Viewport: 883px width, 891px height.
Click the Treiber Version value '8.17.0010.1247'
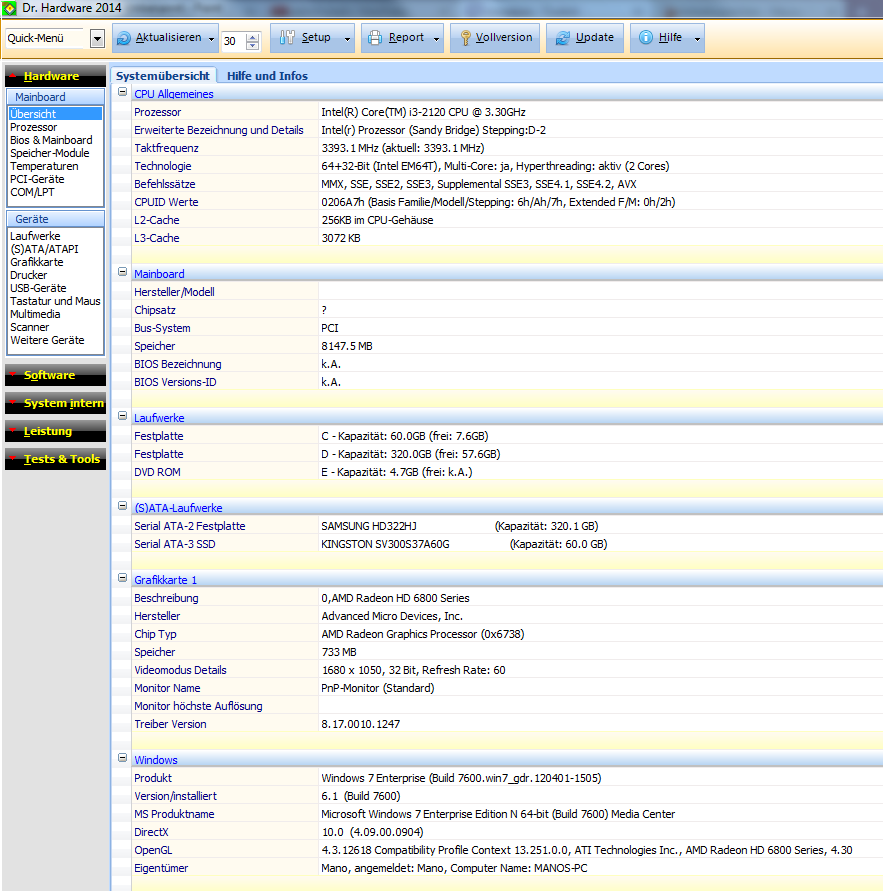click(361, 725)
